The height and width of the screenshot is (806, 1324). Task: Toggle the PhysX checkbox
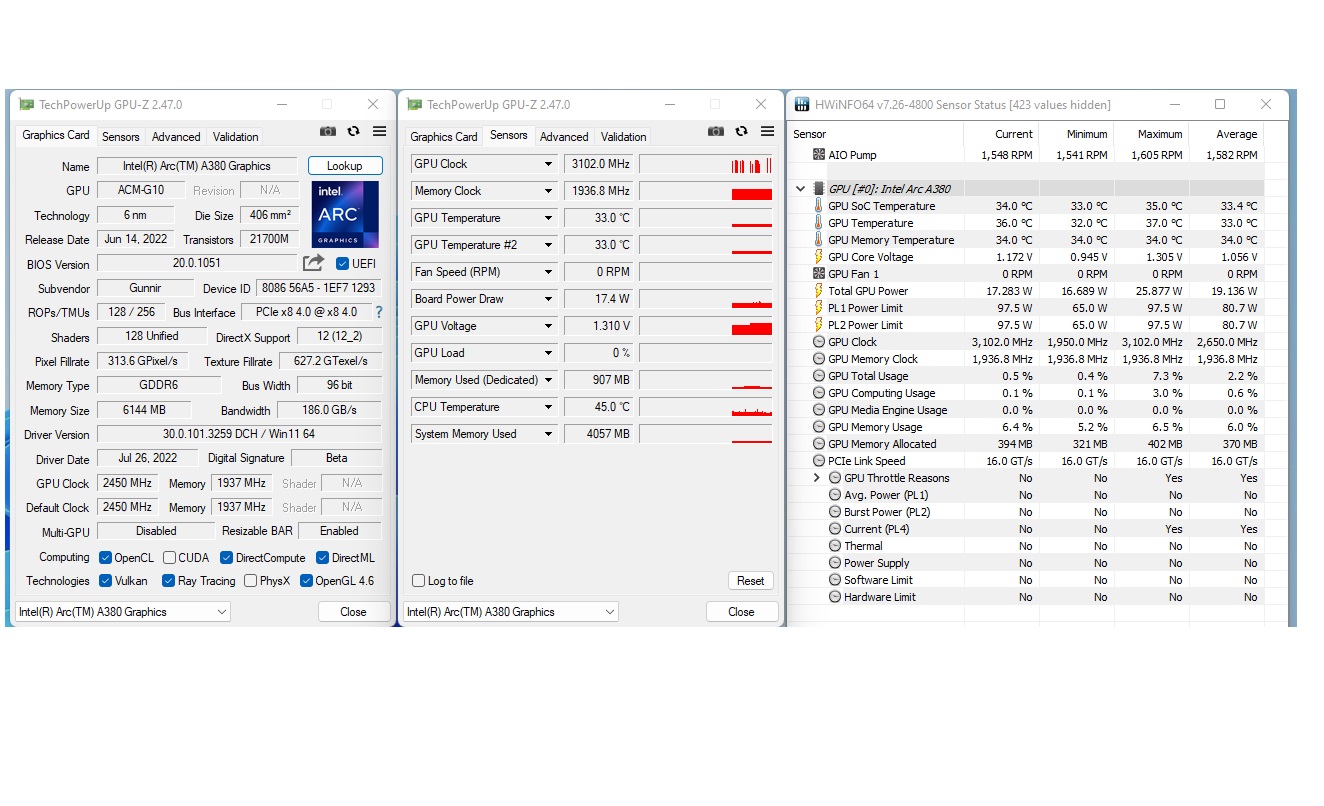coord(251,581)
